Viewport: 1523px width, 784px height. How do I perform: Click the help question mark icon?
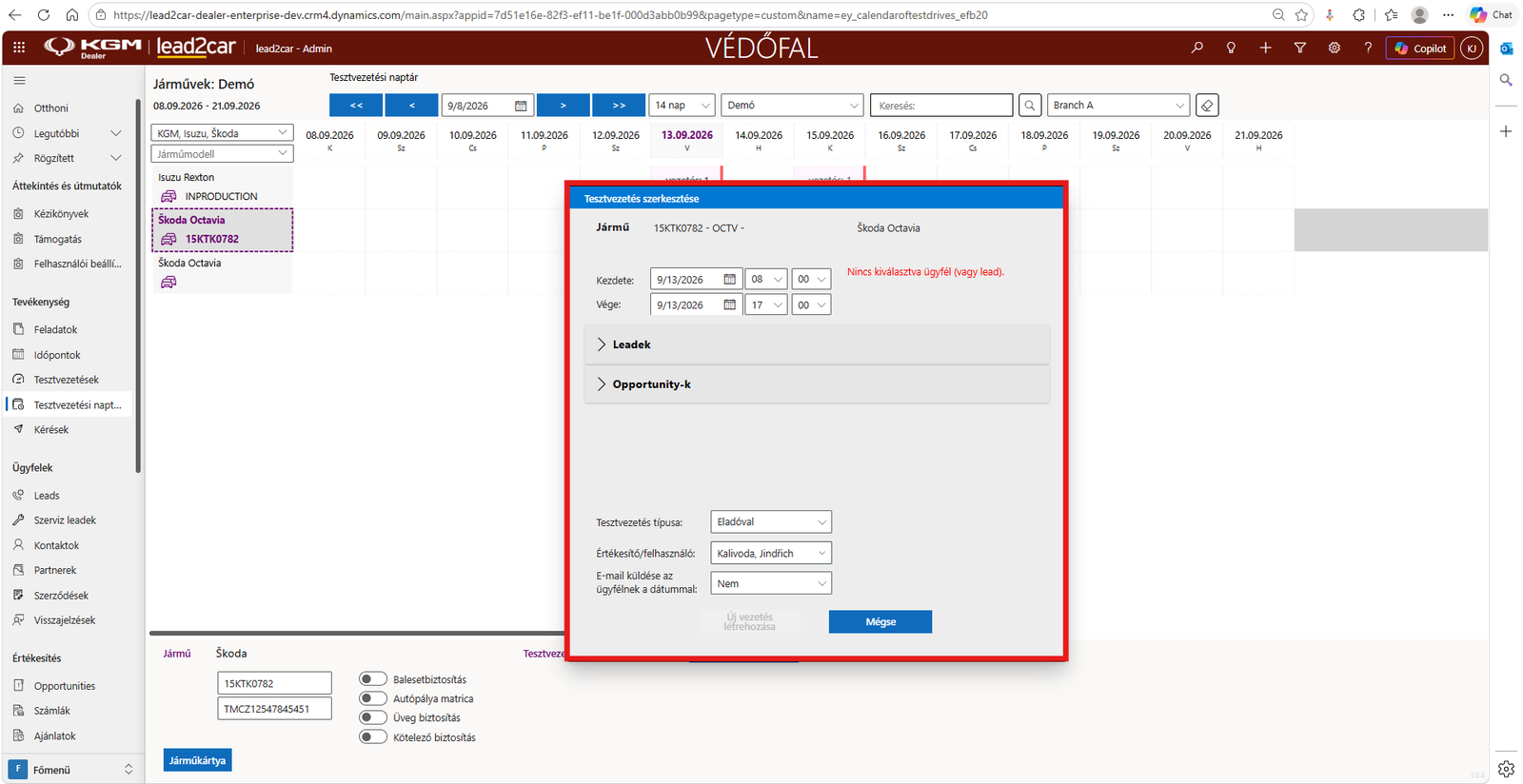pos(1368,48)
